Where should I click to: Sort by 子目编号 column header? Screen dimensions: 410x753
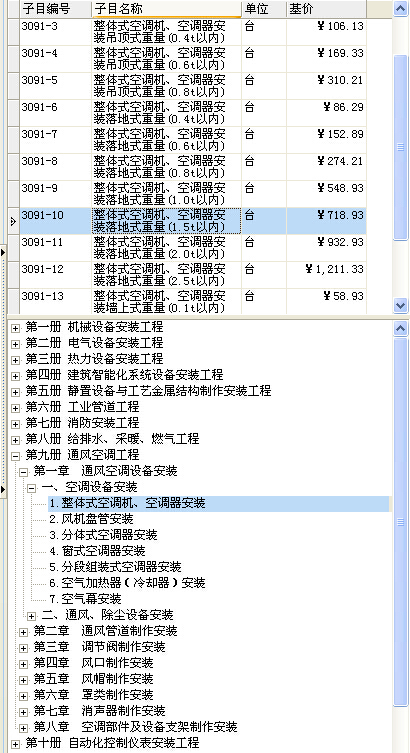point(55,9)
